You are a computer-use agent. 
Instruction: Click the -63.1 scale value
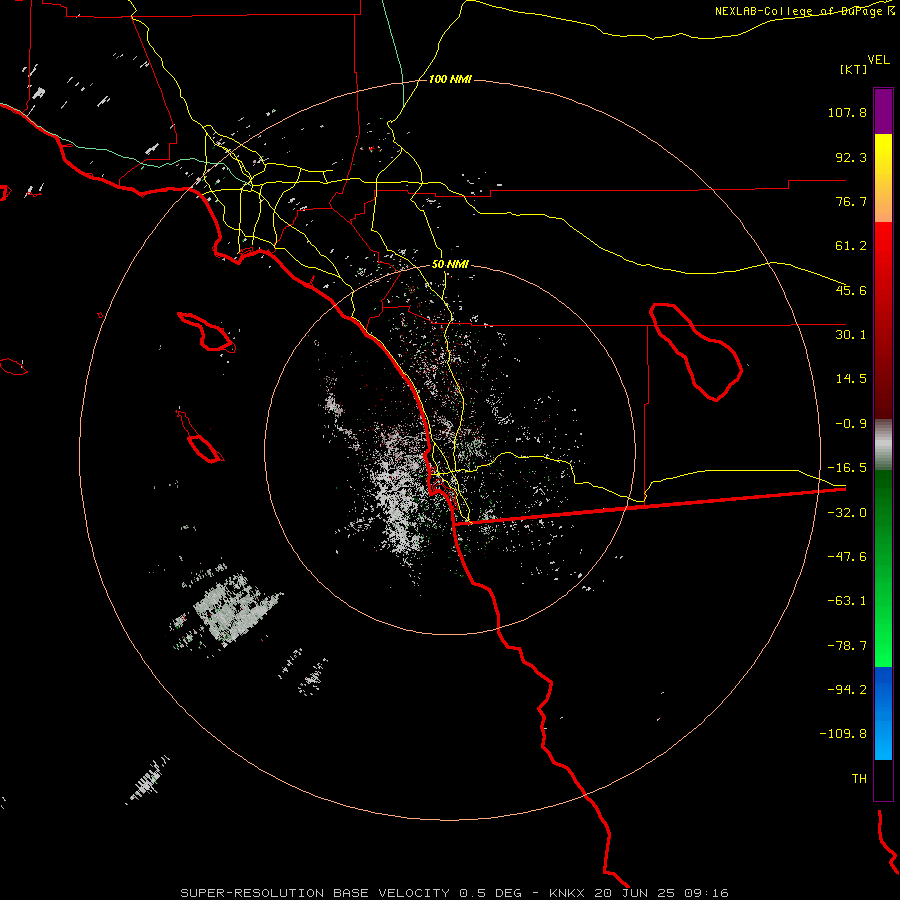point(847,601)
